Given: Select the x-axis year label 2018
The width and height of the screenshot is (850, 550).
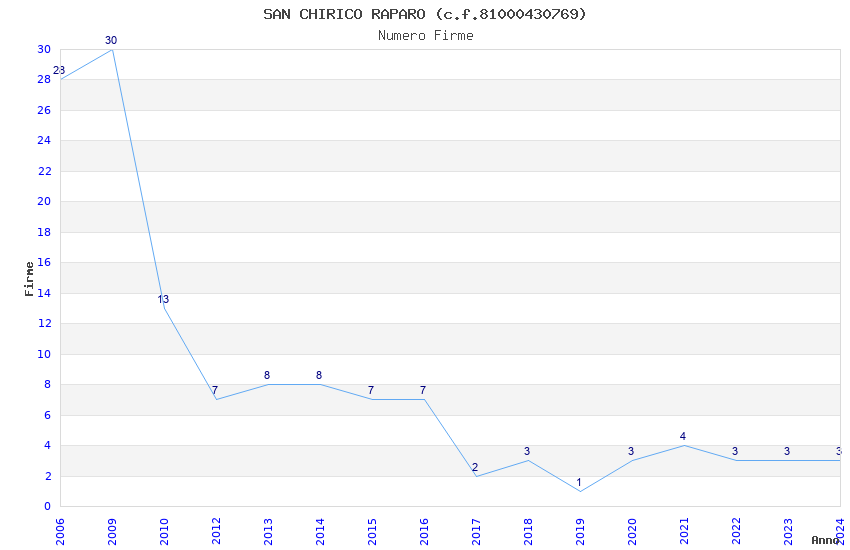Looking at the screenshot, I should [528, 531].
